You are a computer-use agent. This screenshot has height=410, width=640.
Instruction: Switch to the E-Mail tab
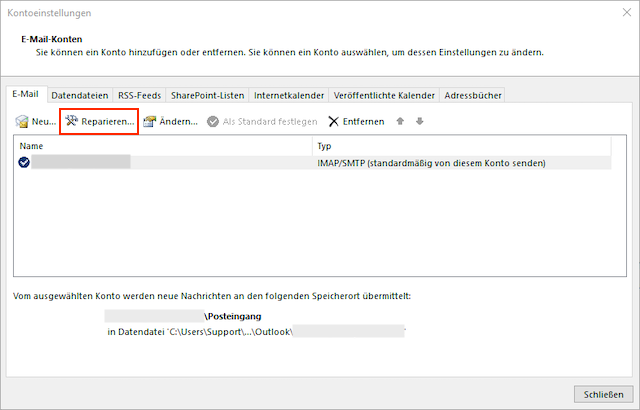point(25,94)
